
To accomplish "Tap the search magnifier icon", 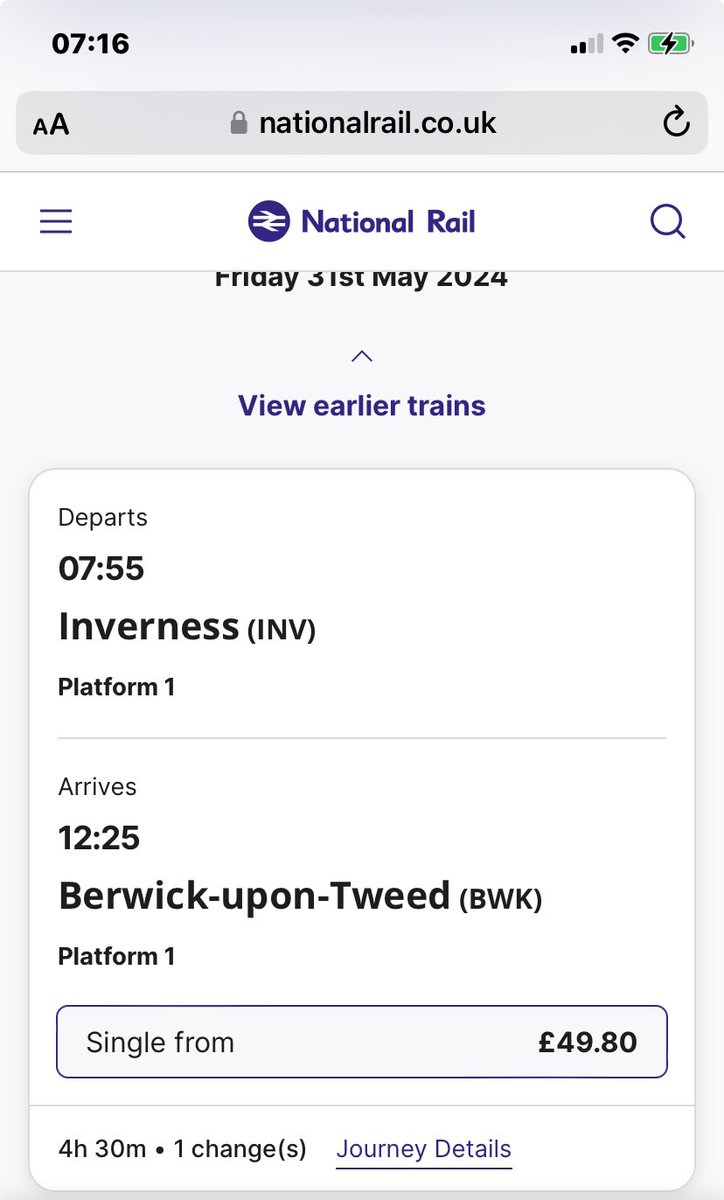I will [x=667, y=221].
